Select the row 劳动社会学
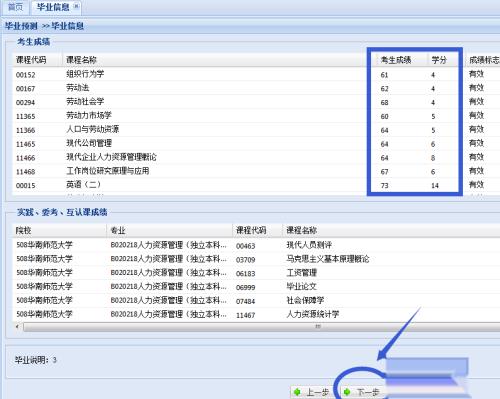Viewport: 500px width, 399px height. (x=256, y=102)
